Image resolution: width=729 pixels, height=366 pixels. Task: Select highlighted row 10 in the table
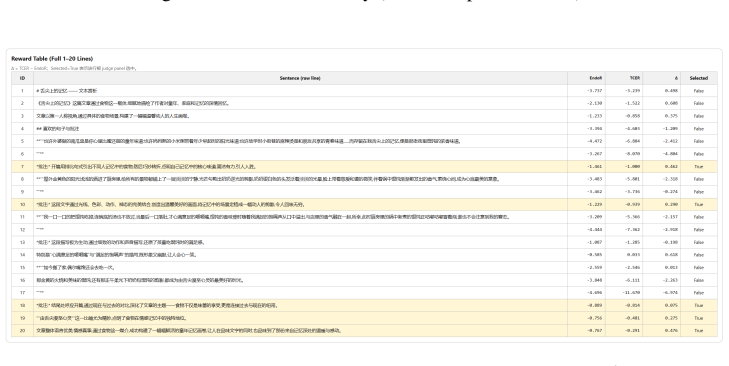point(364,204)
